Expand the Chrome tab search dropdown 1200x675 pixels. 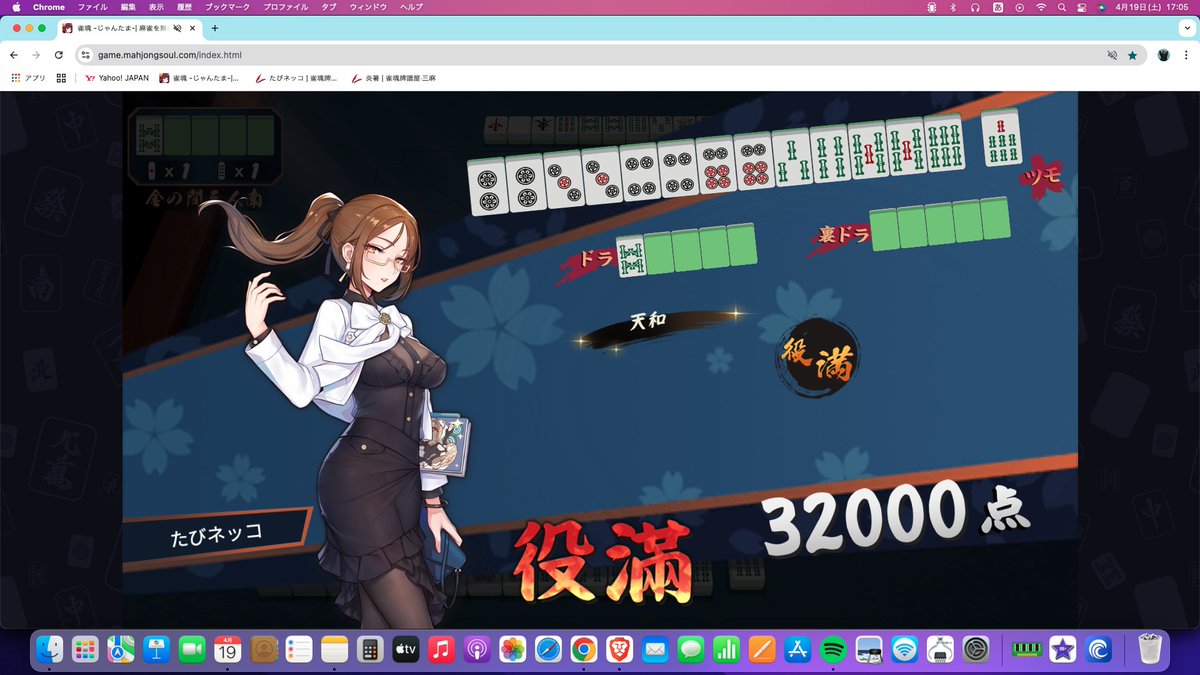coord(1185,28)
